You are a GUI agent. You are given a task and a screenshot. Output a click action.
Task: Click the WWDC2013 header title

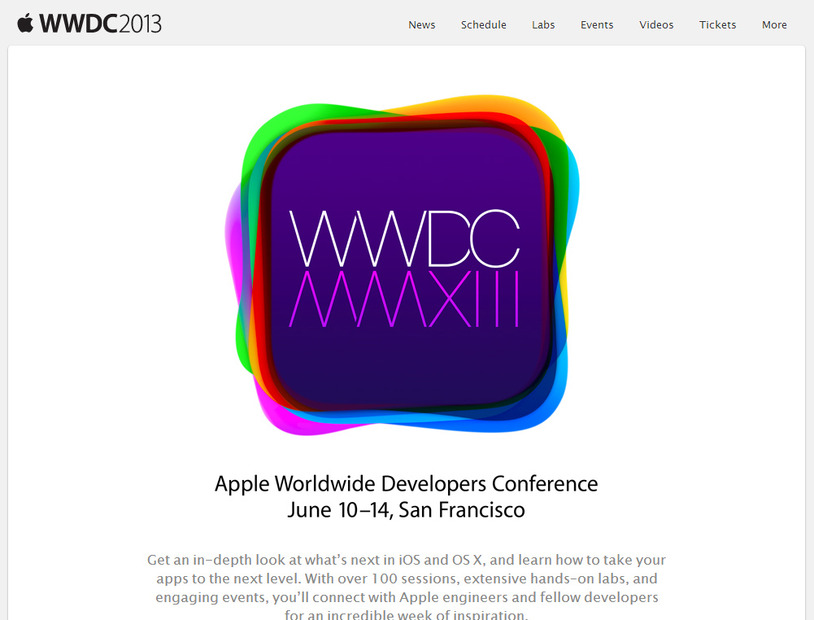101,24
